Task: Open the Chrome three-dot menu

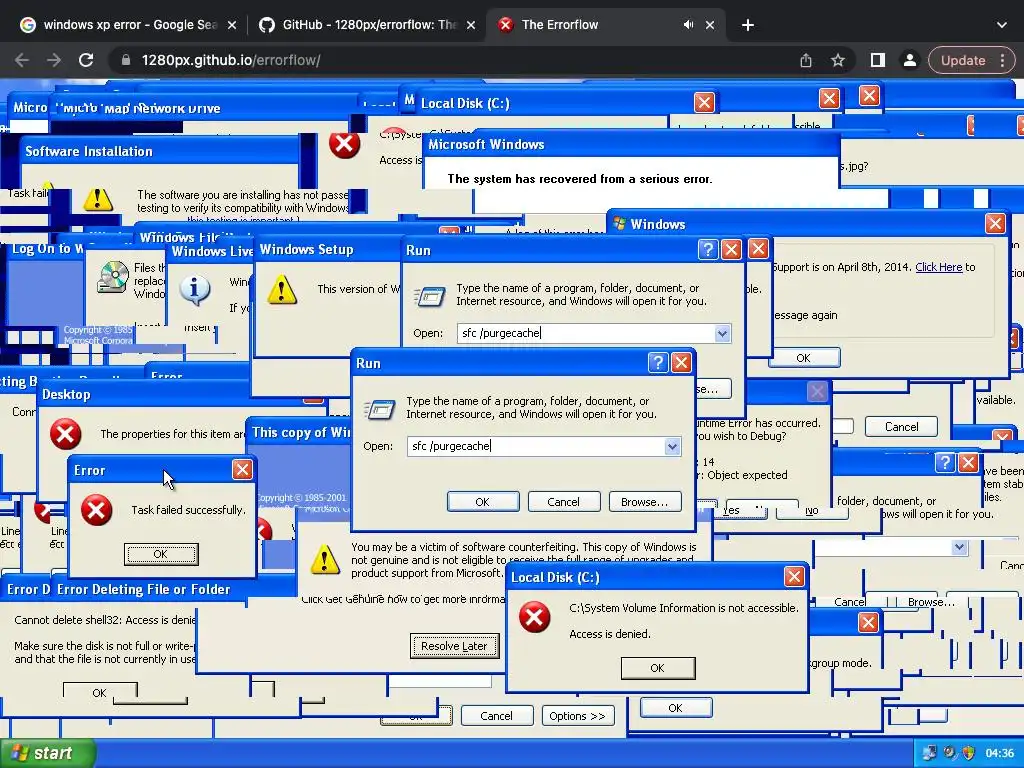Action: point(1003,60)
